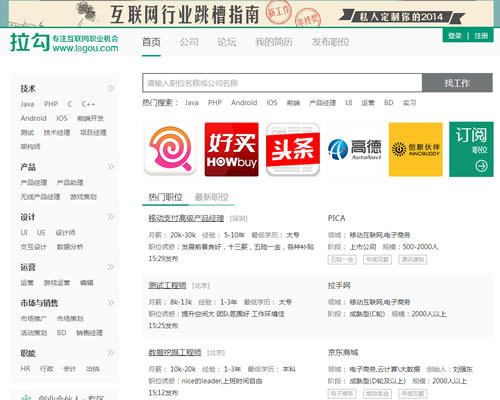The height and width of the screenshot is (400, 500).
Task: Click 游戏运营 in the sidebar
Action: [x=57, y=283]
